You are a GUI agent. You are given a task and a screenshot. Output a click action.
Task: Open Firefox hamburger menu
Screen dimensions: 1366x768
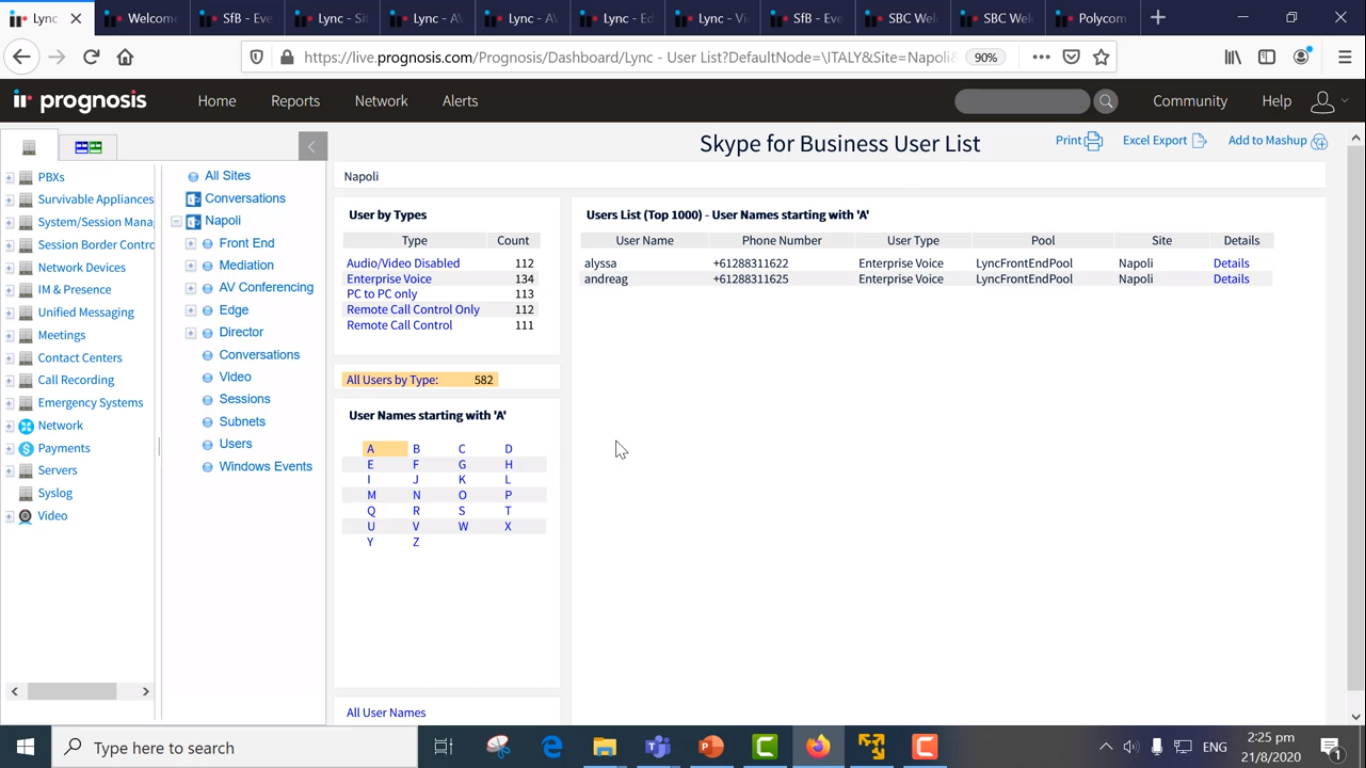tap(1345, 57)
